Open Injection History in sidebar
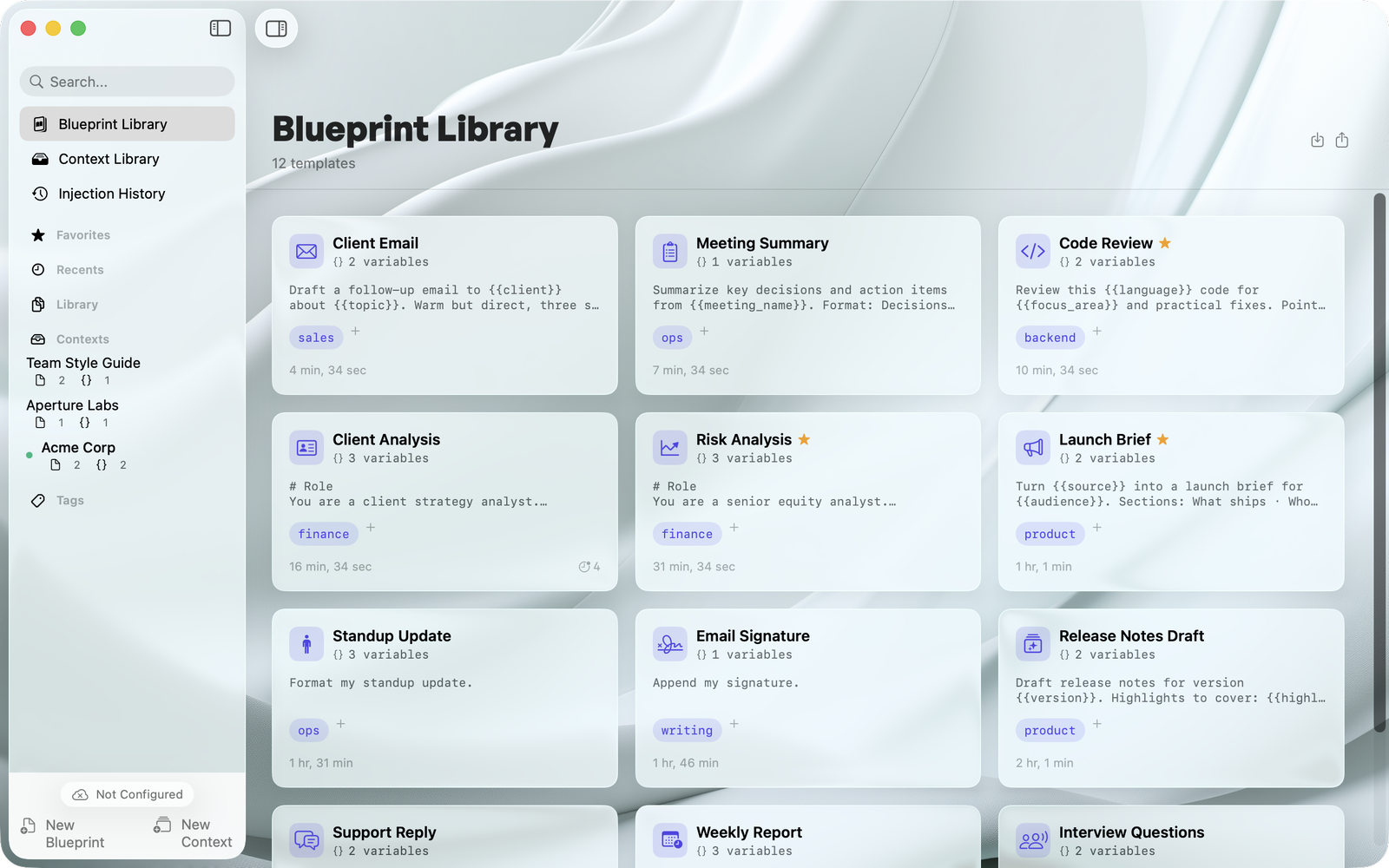 click(x=128, y=194)
